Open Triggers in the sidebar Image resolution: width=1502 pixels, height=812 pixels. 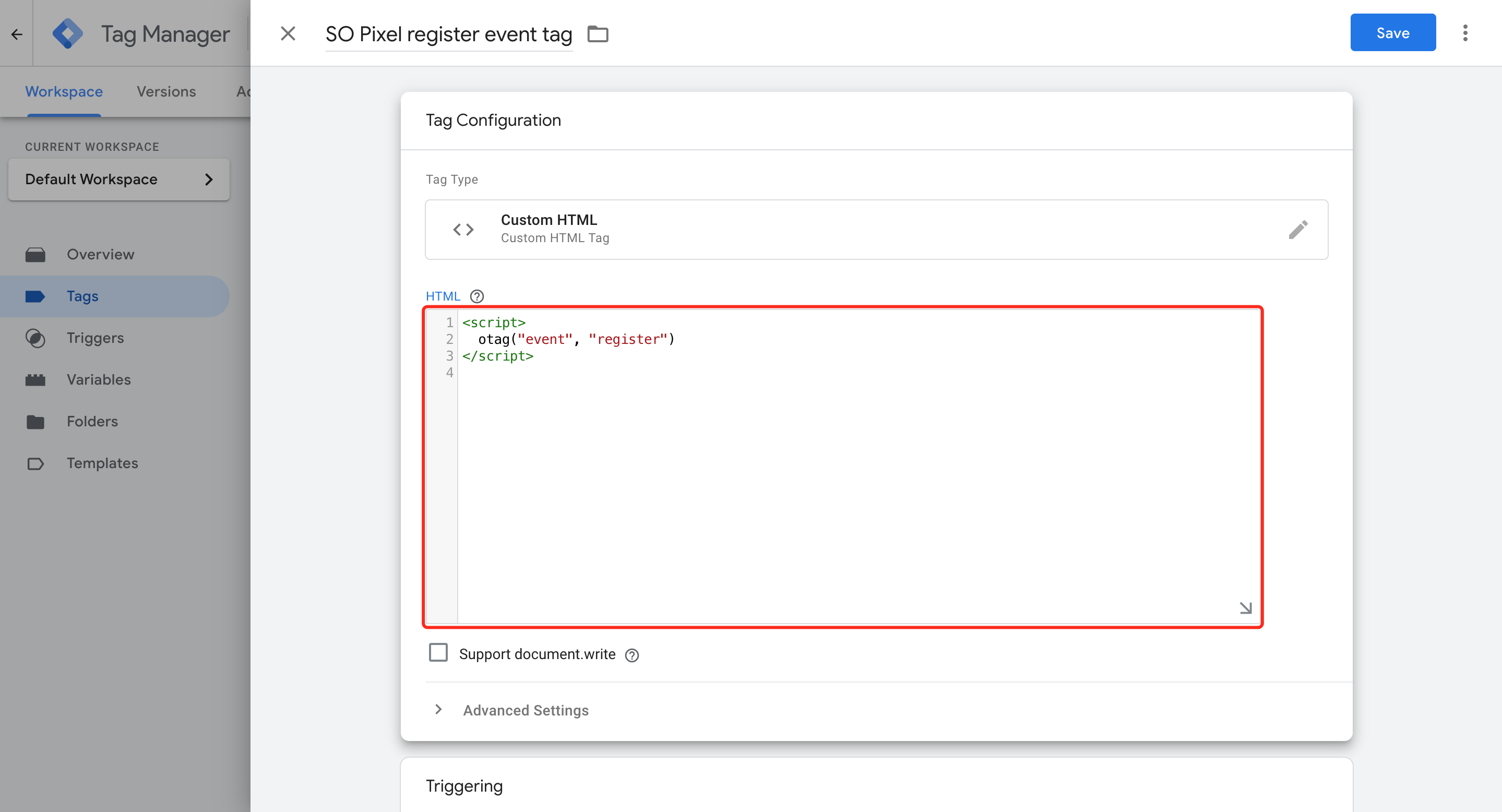click(95, 338)
